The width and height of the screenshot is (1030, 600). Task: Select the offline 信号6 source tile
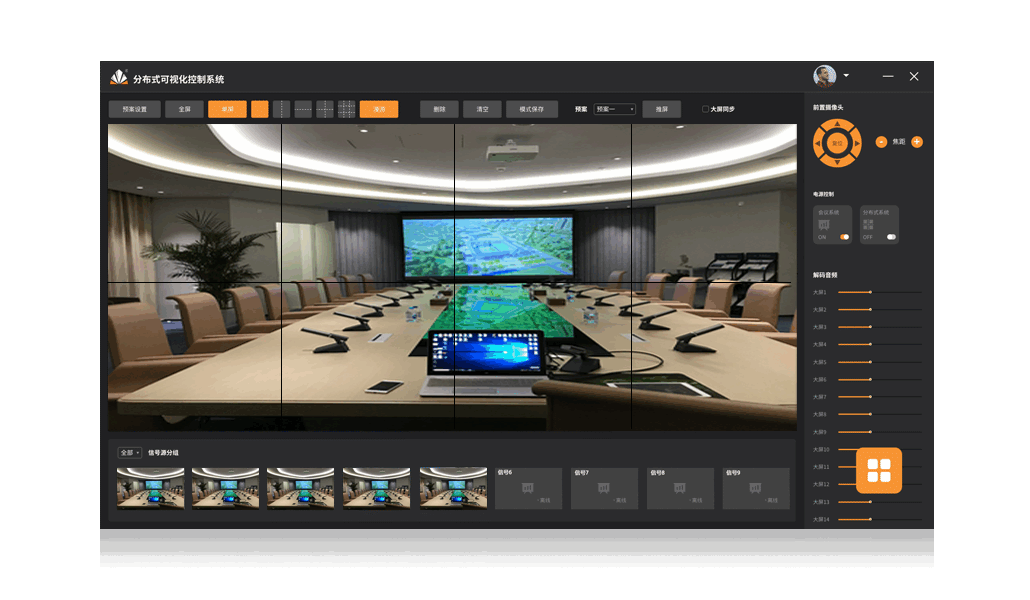[528, 488]
